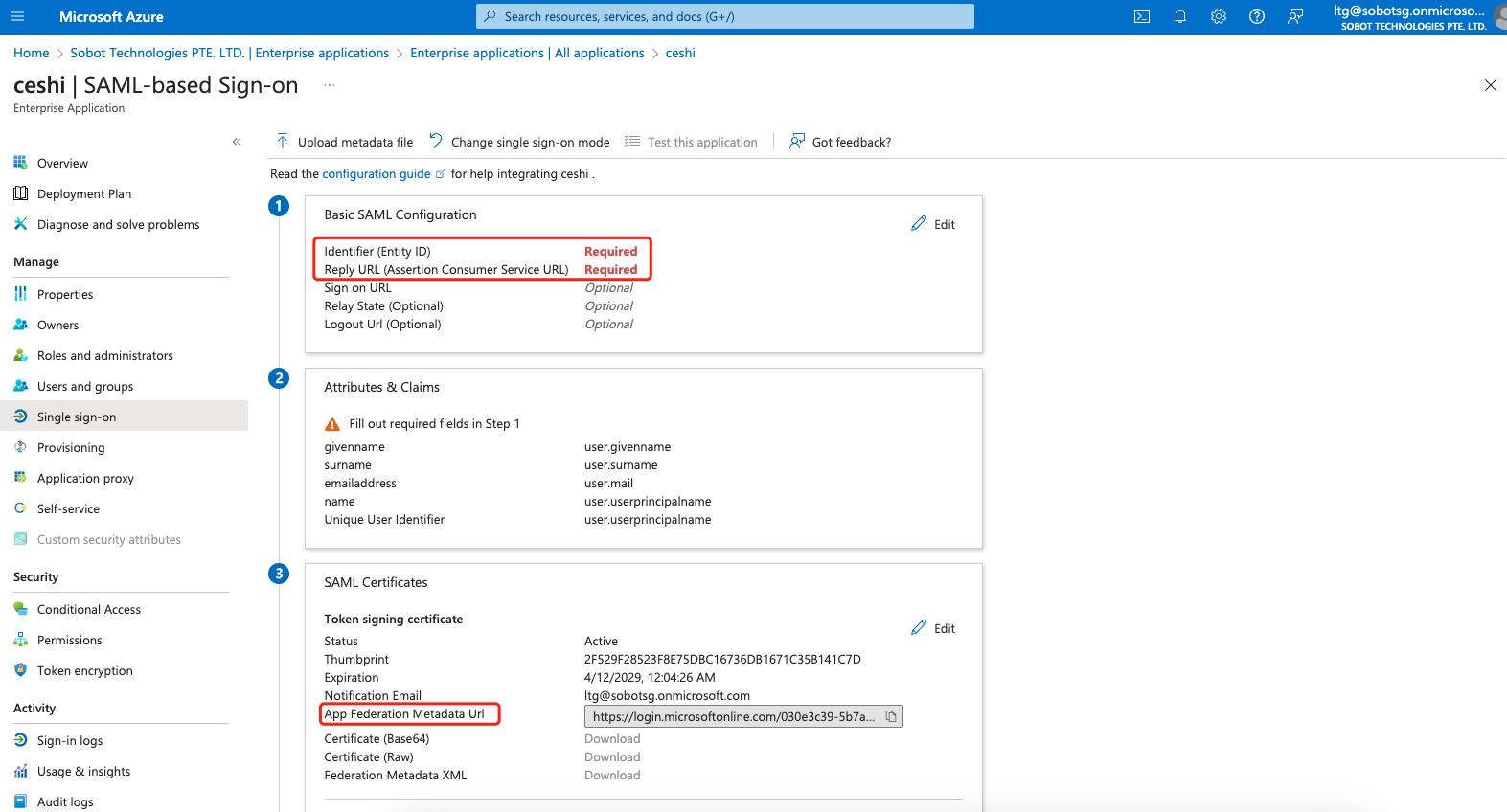Select Single sign-on in the sidebar
The image size is (1507, 812).
124,417
